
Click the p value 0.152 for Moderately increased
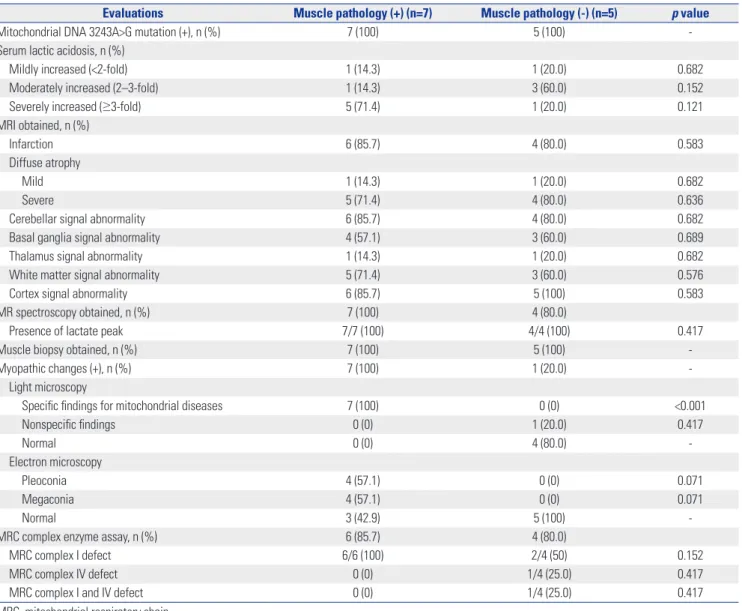[690, 88]
